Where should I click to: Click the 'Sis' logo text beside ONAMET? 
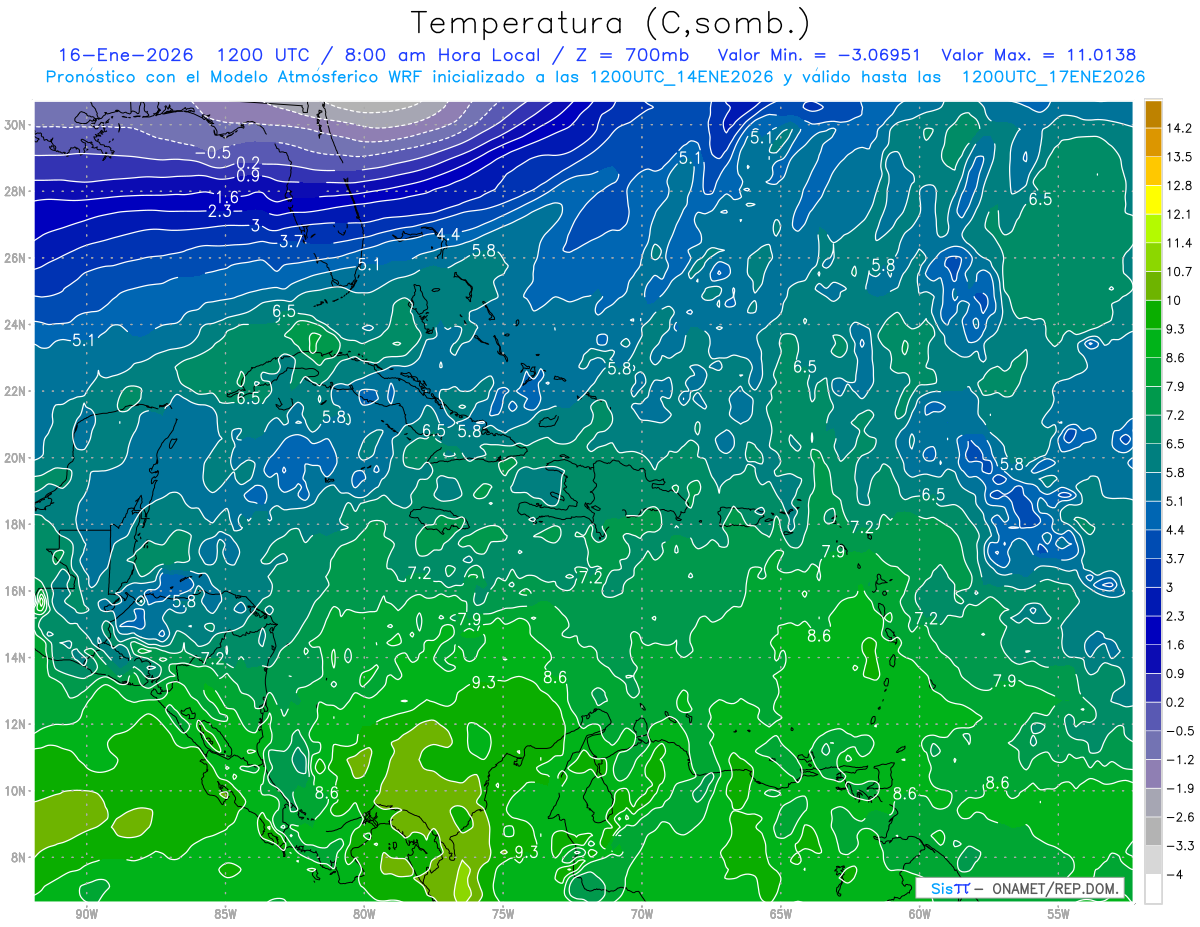940,888
